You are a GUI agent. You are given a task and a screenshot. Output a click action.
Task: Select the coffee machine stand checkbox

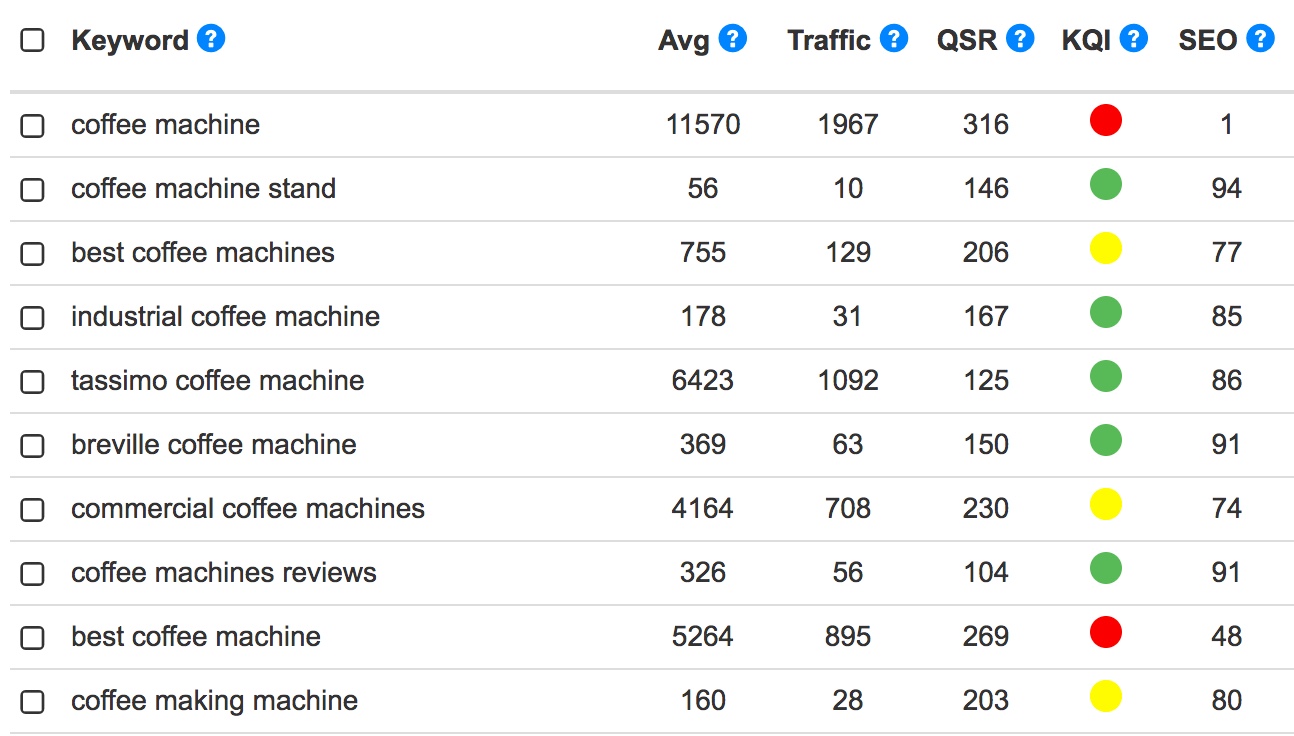click(31, 188)
